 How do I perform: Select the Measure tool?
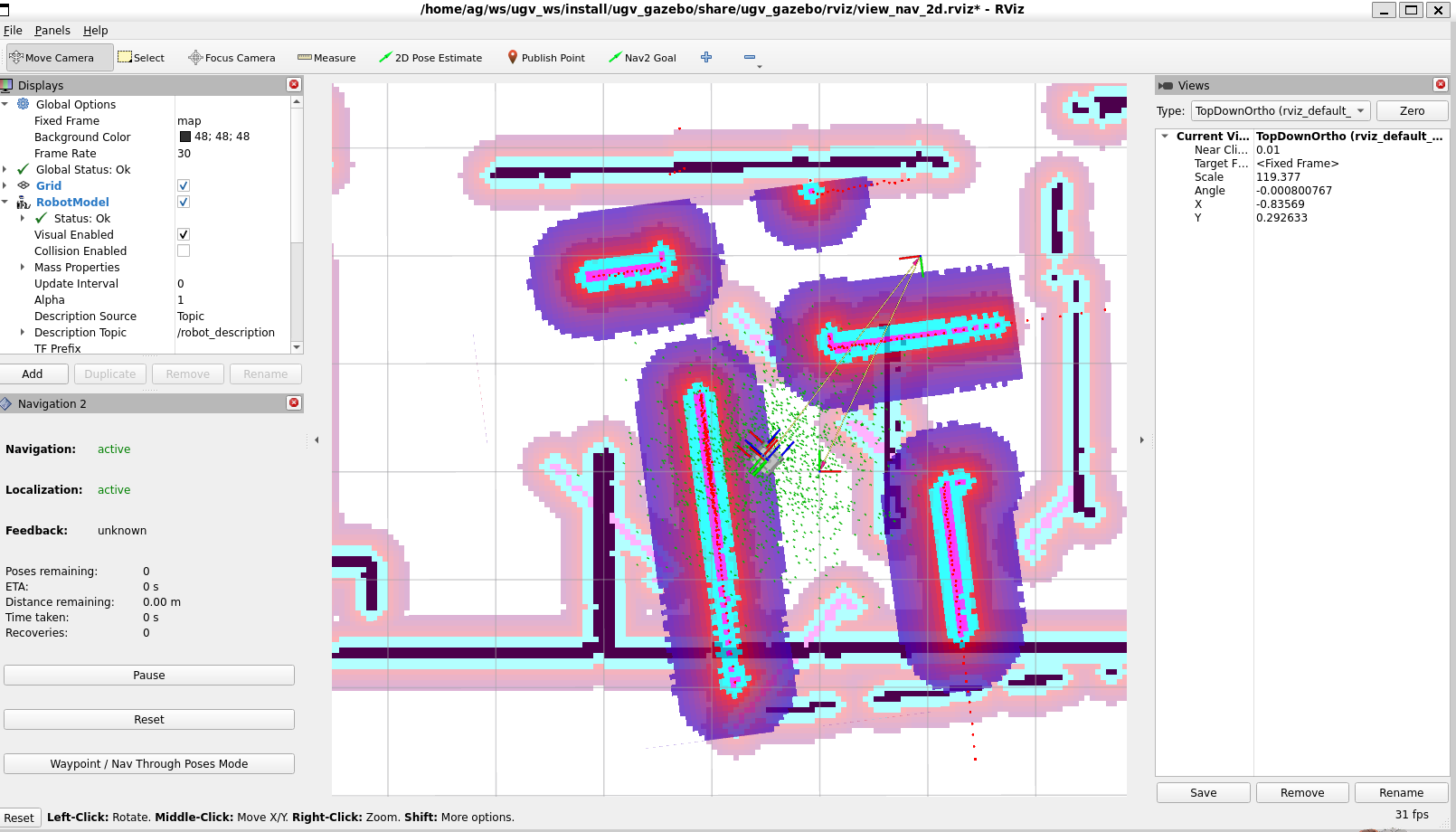click(x=326, y=57)
